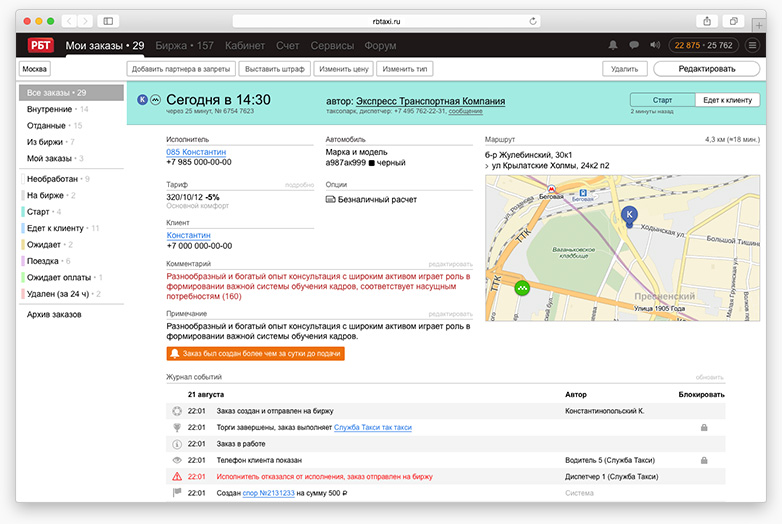Add new Safari tab plus
The width and height of the screenshot is (782, 524).
coord(759,25)
